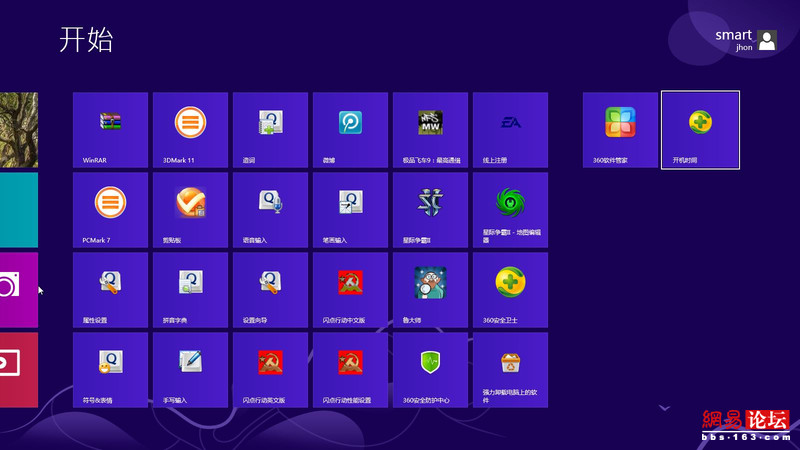Open 360安全防护中心 green shield tile
The image size is (800, 450).
[x=430, y=370]
